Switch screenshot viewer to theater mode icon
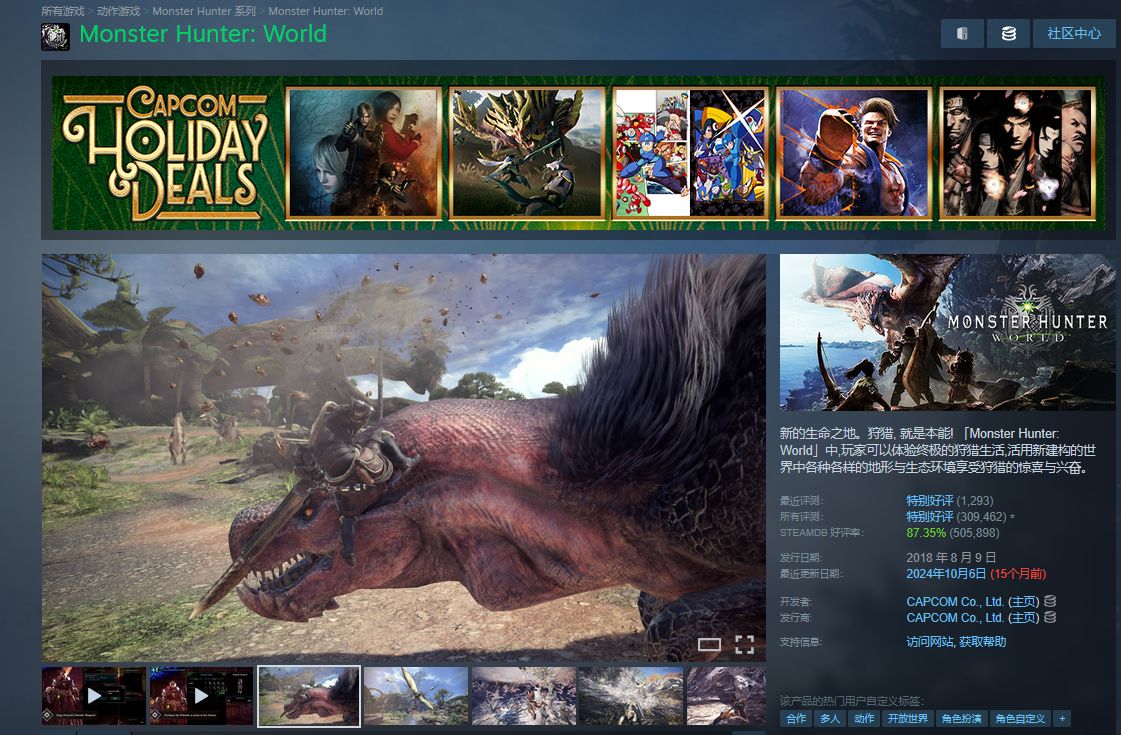Screen dimensions: 1121x735 [x=709, y=644]
